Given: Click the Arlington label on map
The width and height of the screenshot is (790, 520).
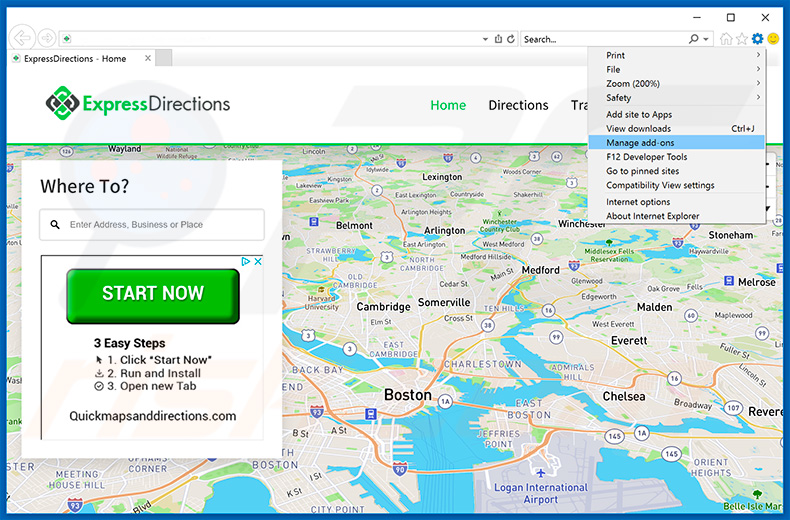Looking at the screenshot, I should click(x=444, y=230).
